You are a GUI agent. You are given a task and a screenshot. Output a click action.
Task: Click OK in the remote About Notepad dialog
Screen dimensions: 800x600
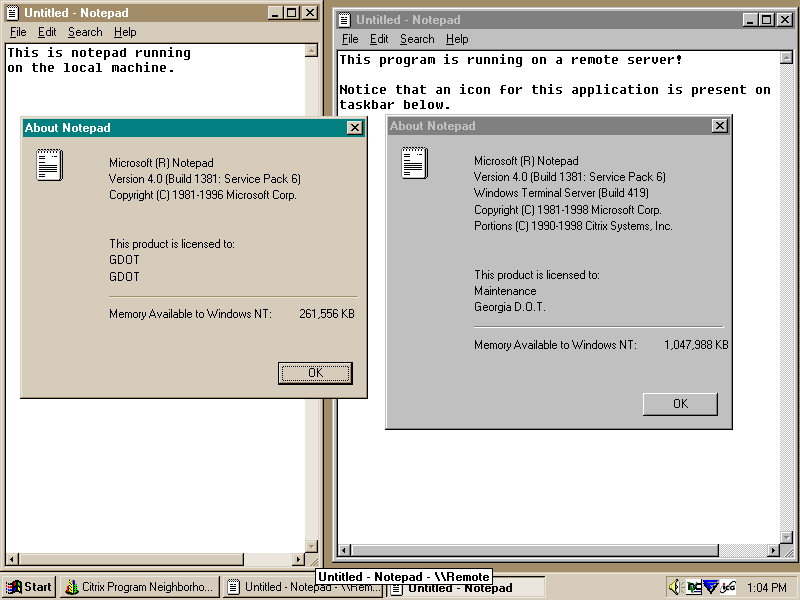pyautogui.click(x=680, y=404)
